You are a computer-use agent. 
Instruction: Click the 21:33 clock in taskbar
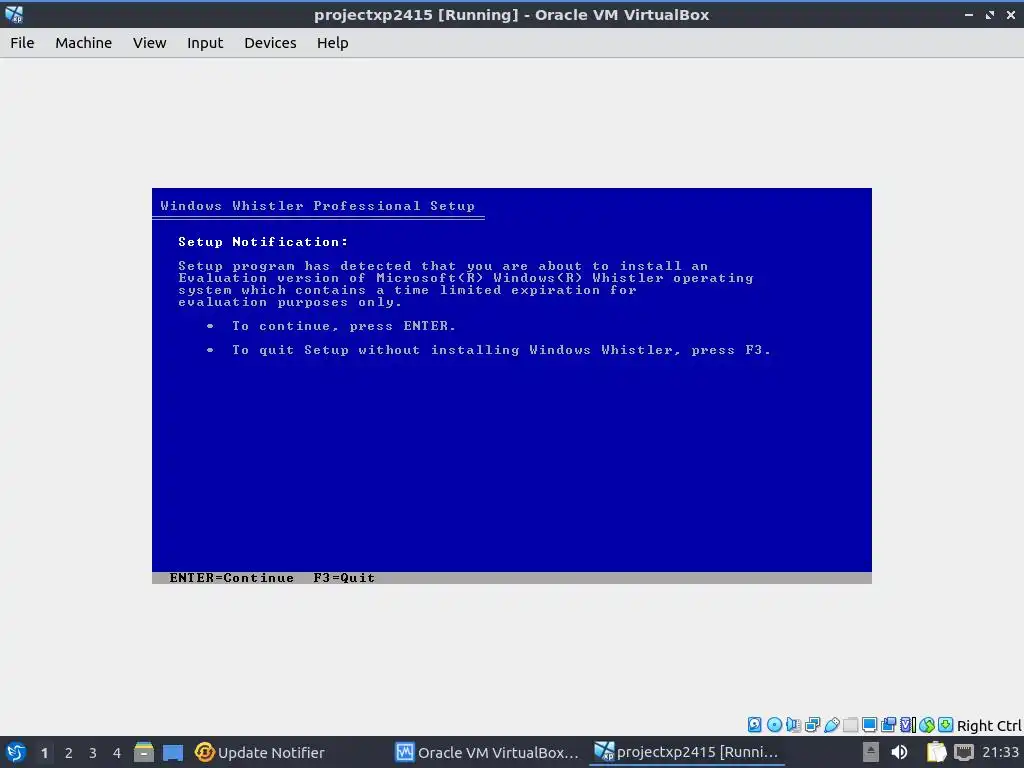pos(1000,752)
